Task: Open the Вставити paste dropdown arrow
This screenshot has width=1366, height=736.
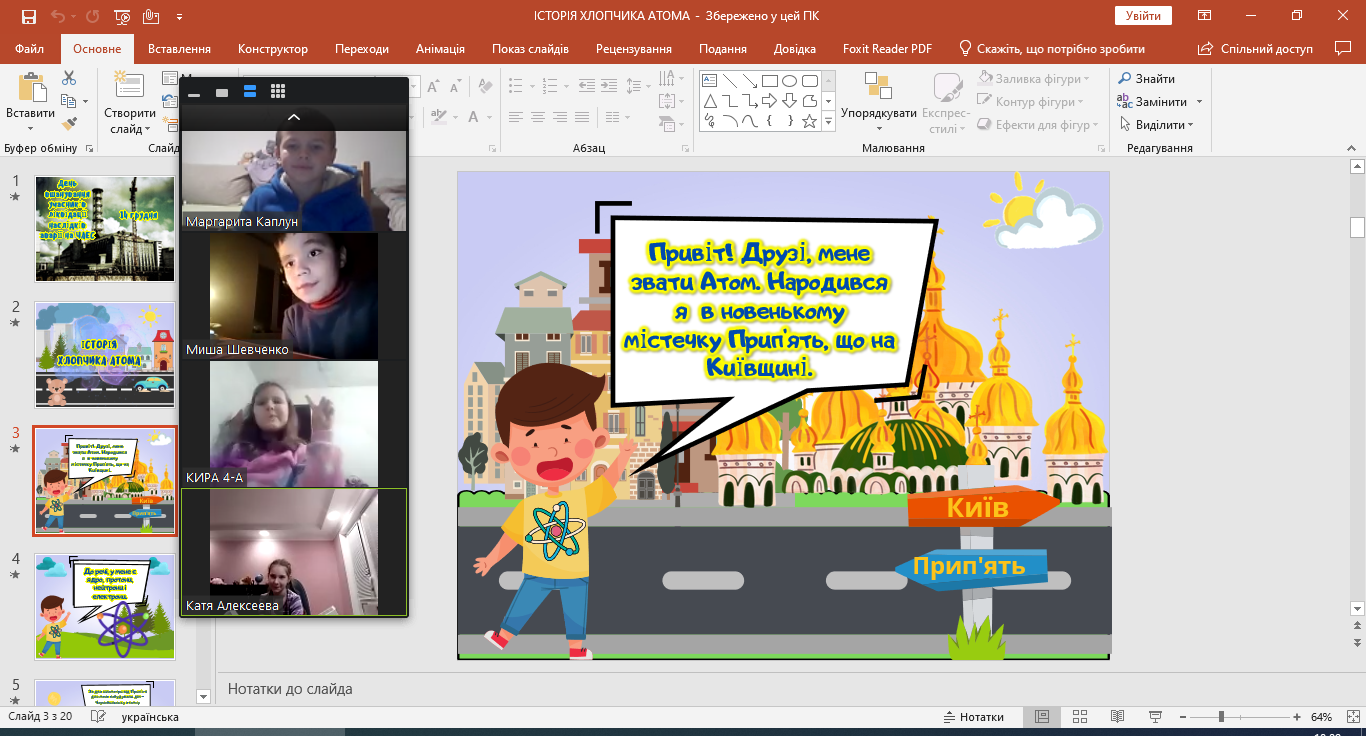Action: [x=30, y=128]
